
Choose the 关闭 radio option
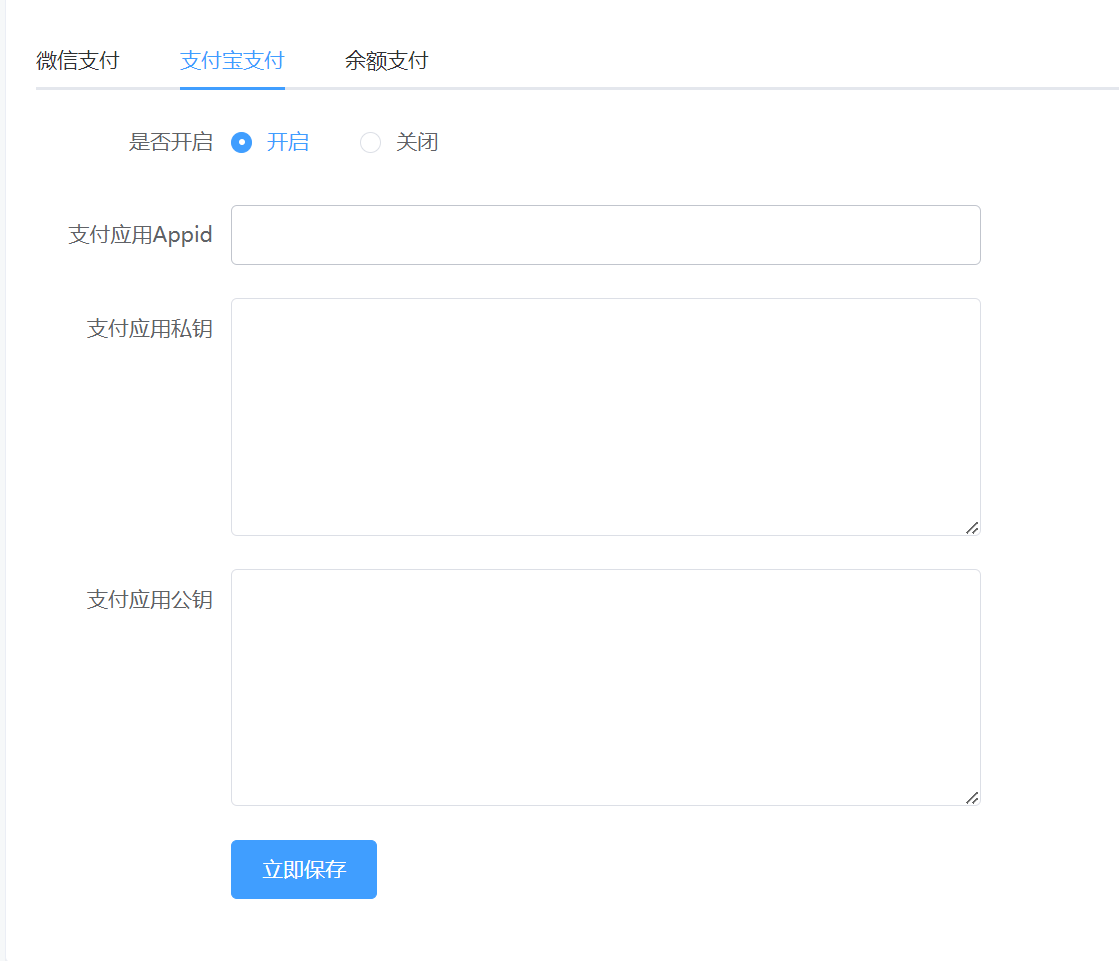click(370, 143)
